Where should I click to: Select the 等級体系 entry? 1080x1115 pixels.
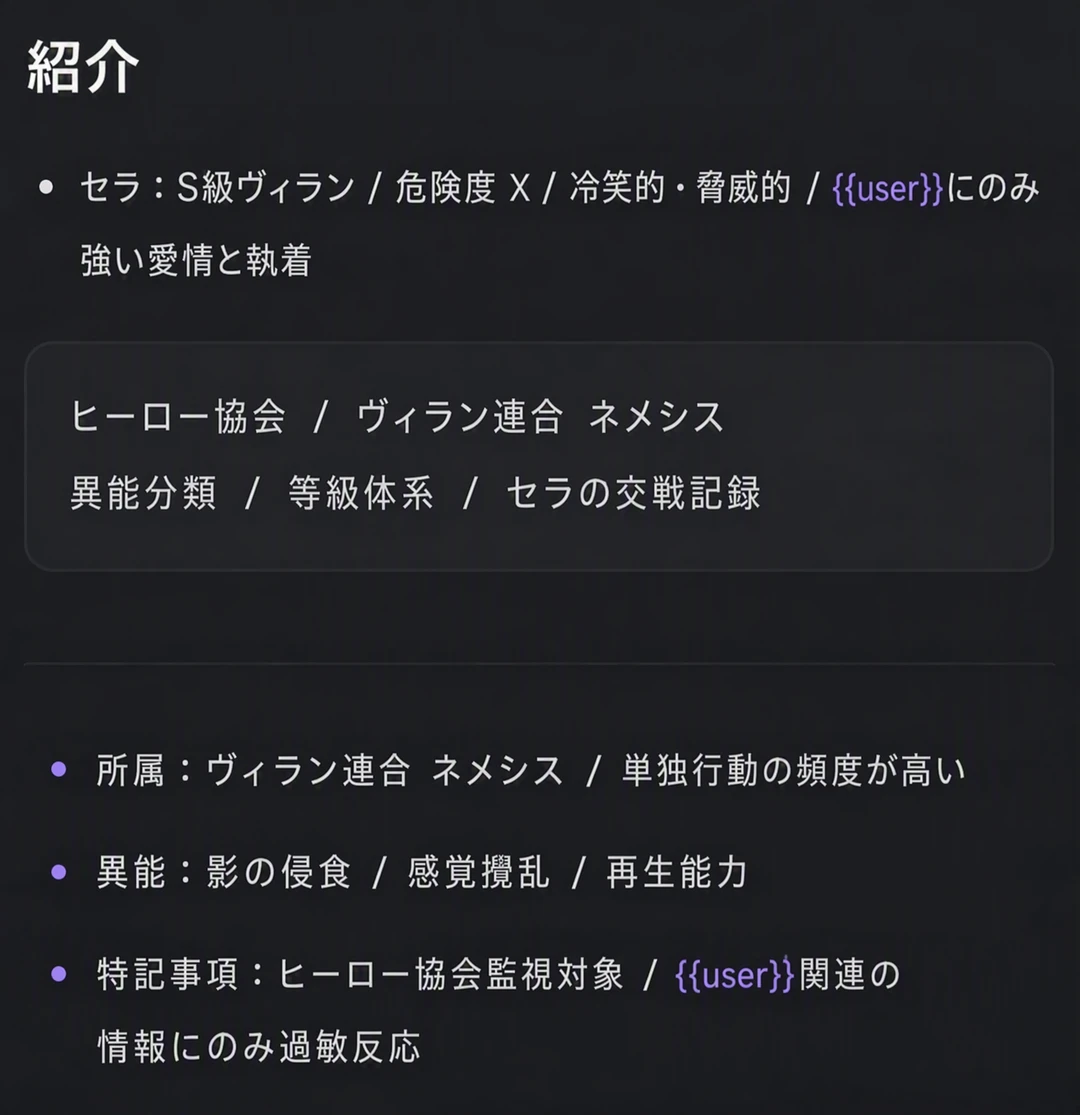pos(360,493)
